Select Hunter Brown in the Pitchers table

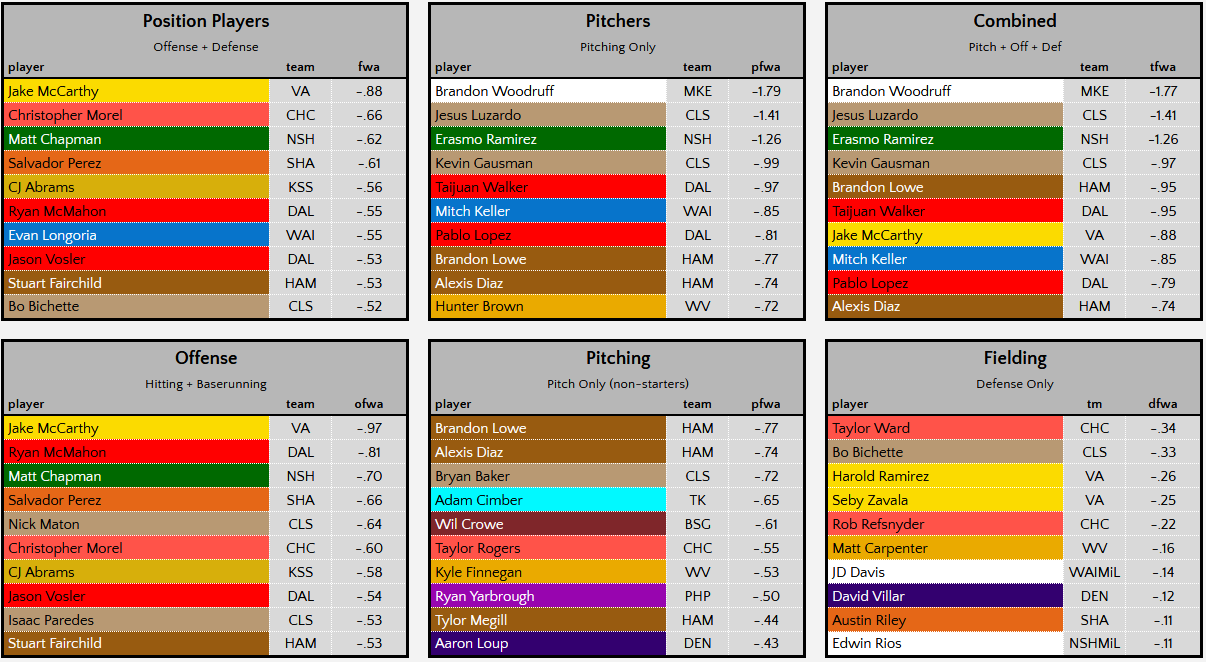click(x=479, y=306)
